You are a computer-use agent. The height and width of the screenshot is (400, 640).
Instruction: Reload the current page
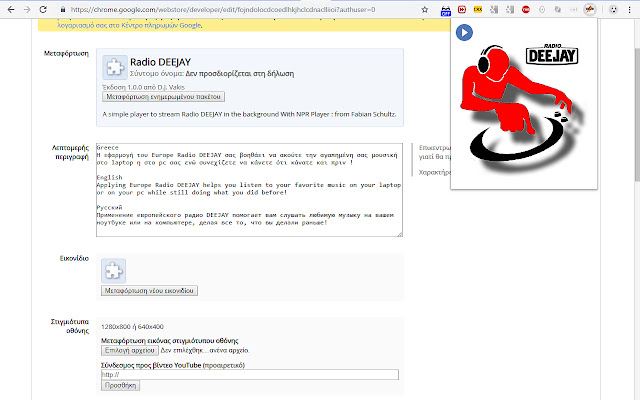(43, 9)
